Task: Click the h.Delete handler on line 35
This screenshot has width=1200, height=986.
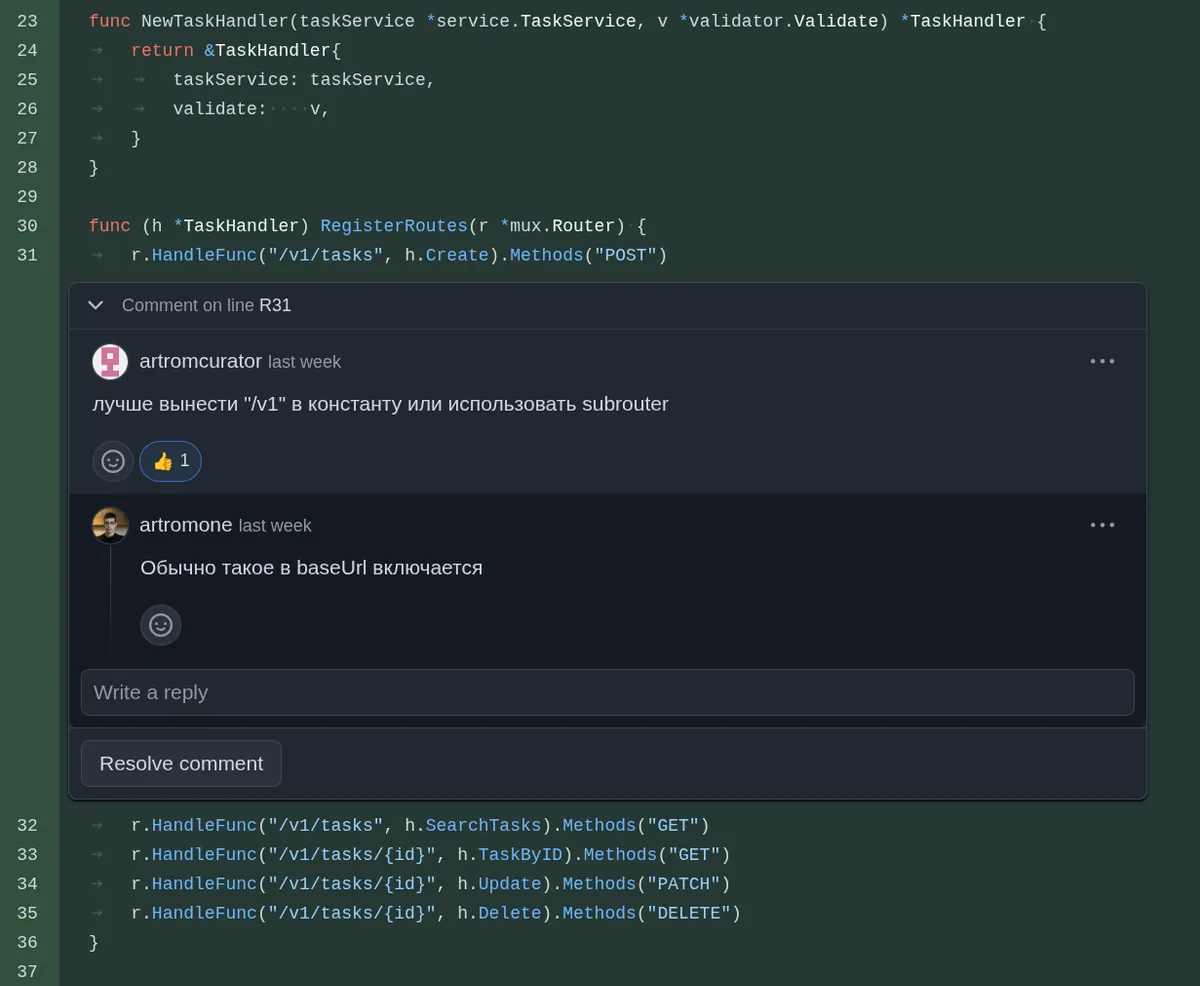Action: 499,913
